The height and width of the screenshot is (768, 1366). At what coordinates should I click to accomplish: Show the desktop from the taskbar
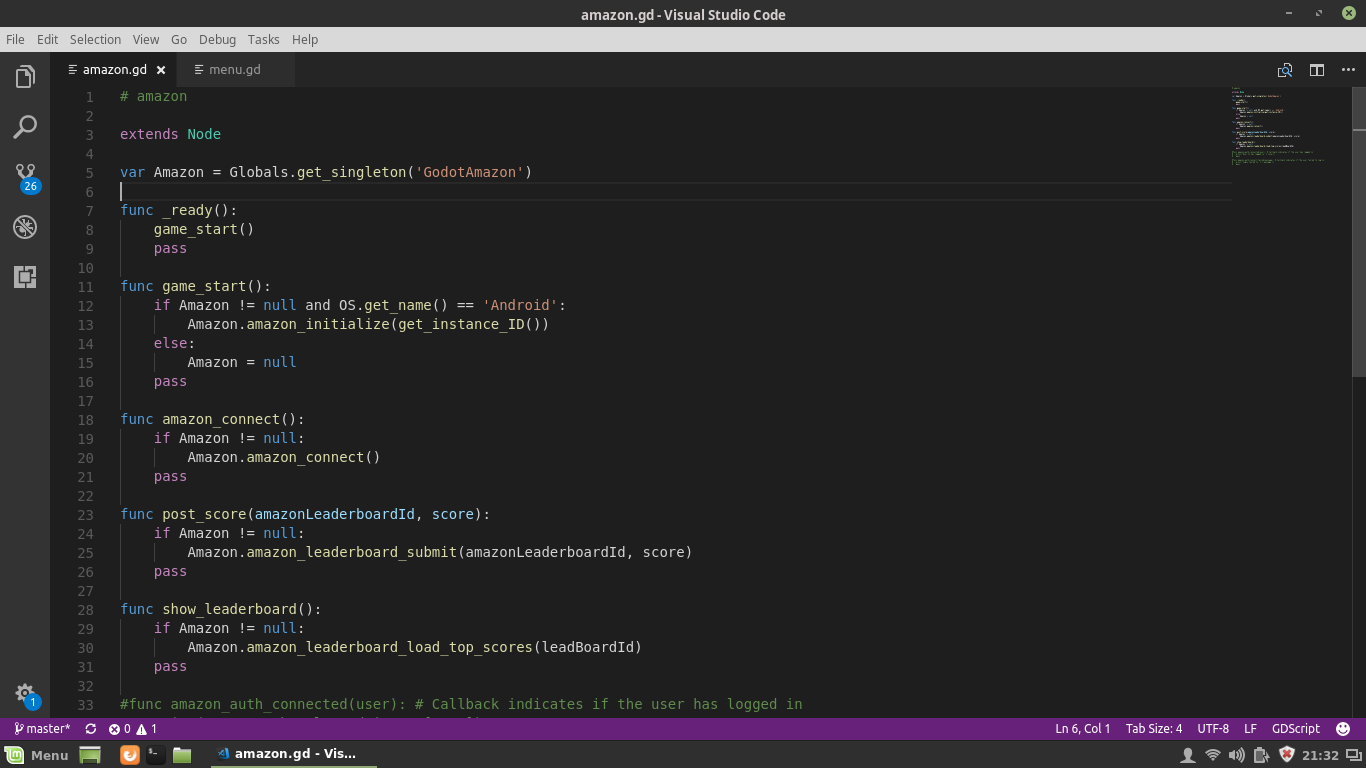click(x=91, y=755)
